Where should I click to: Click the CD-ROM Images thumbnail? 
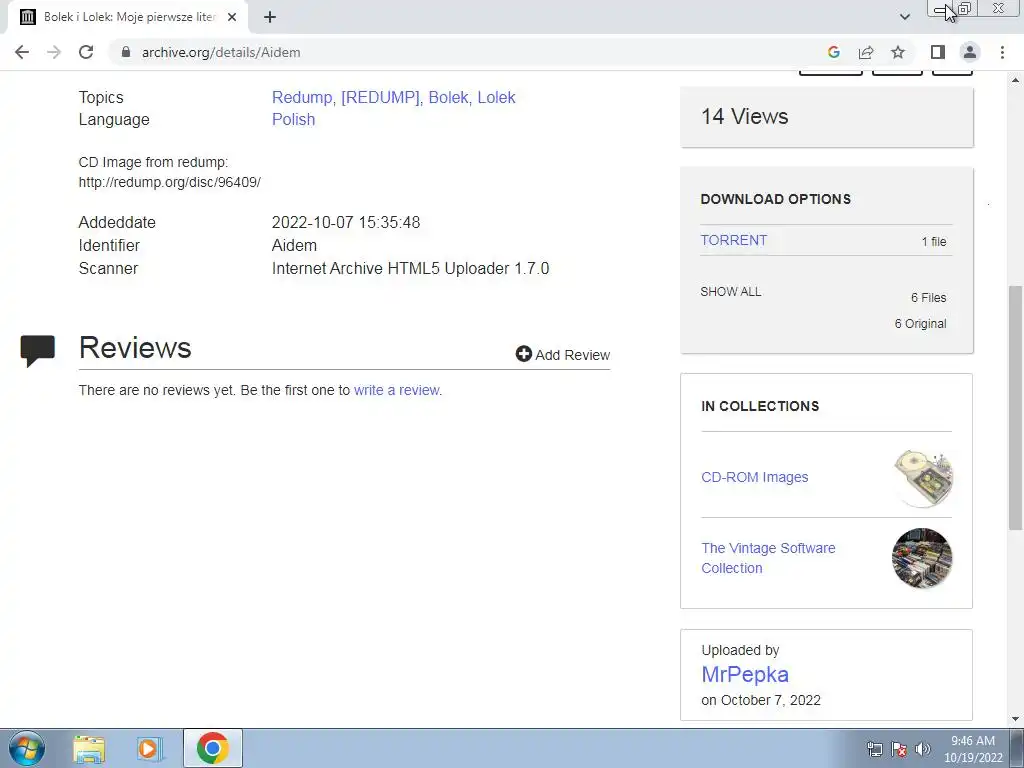tap(922, 478)
